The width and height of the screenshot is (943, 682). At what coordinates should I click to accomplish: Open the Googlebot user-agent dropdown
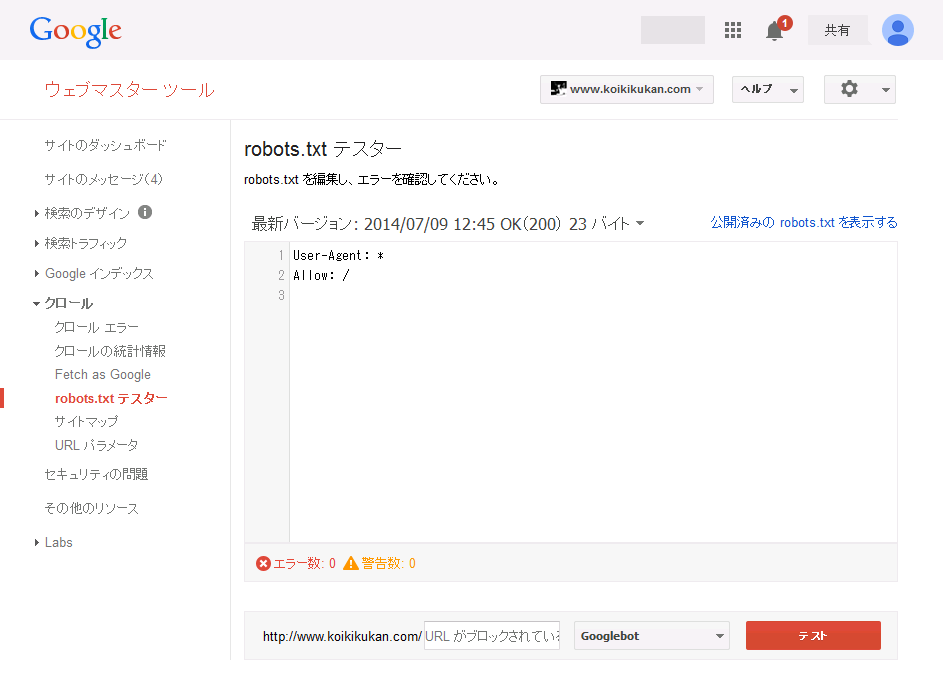click(651, 636)
